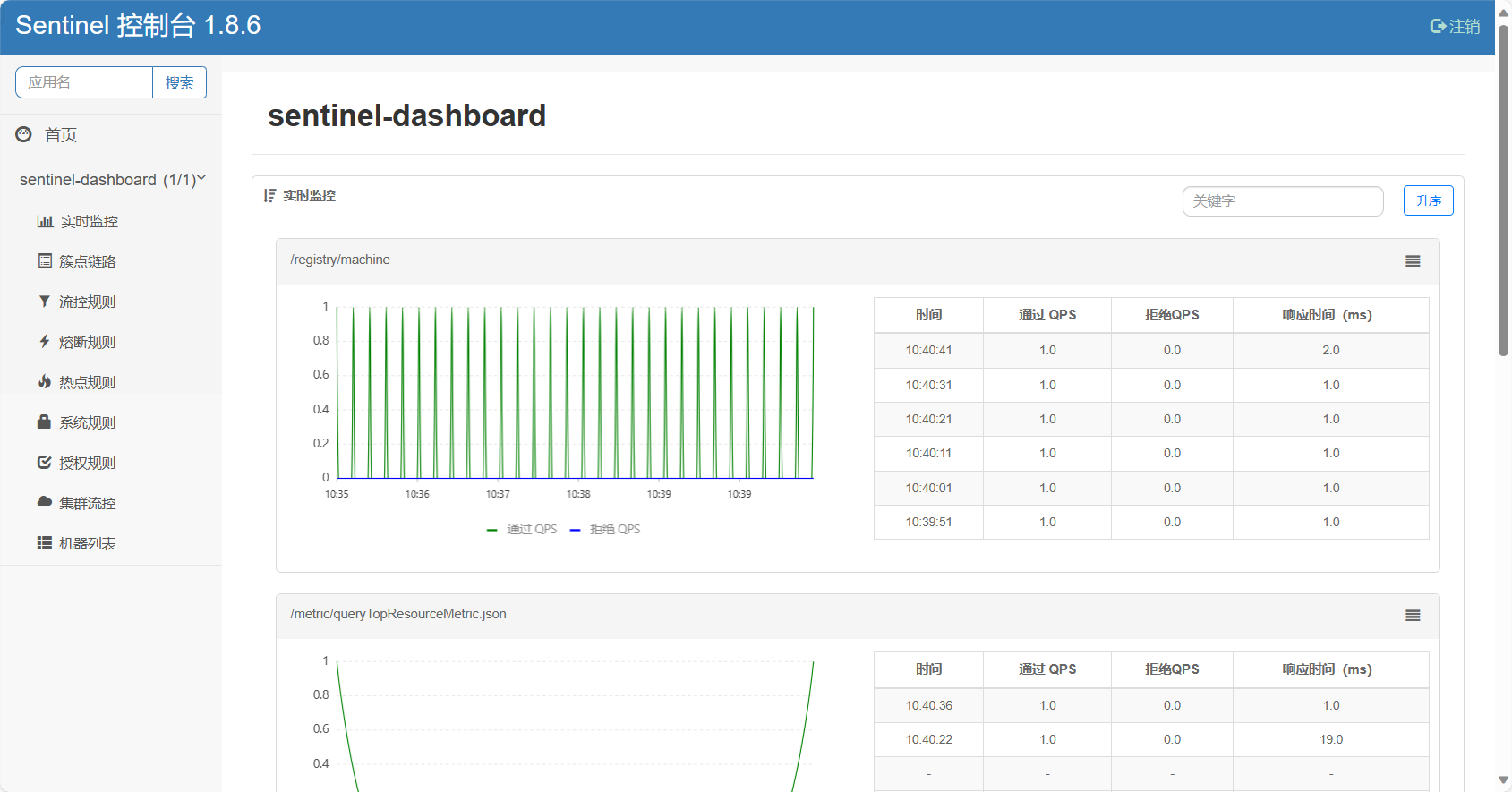This screenshot has width=1512, height=792.
Task: Open 机器列表 menu entry
Action: (88, 544)
